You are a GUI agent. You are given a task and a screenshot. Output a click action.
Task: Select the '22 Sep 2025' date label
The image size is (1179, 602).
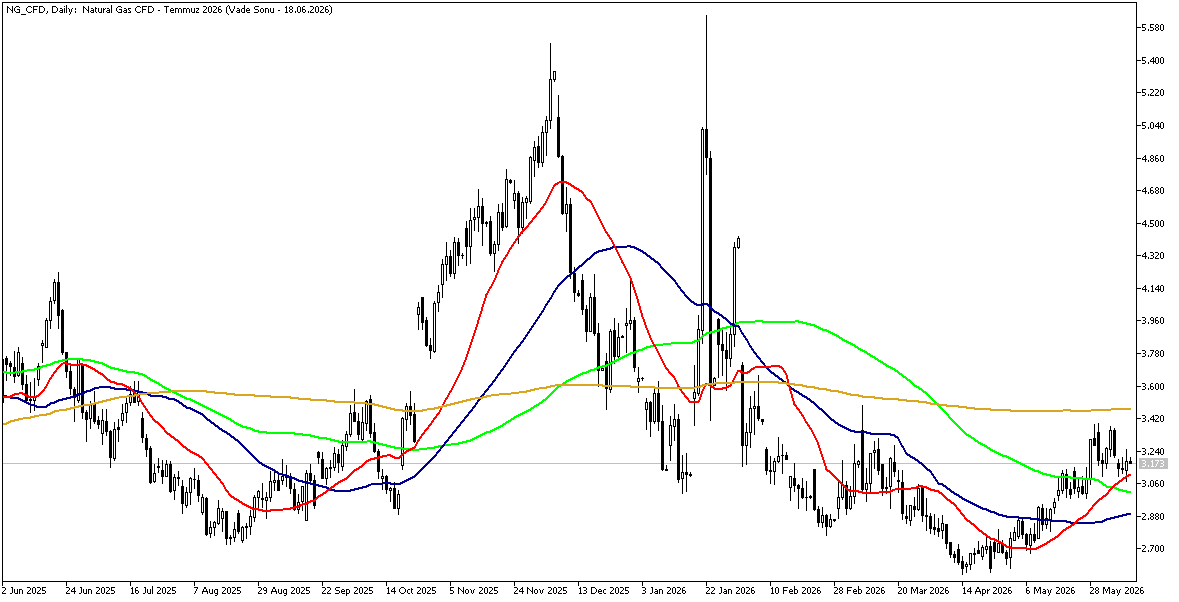347,591
